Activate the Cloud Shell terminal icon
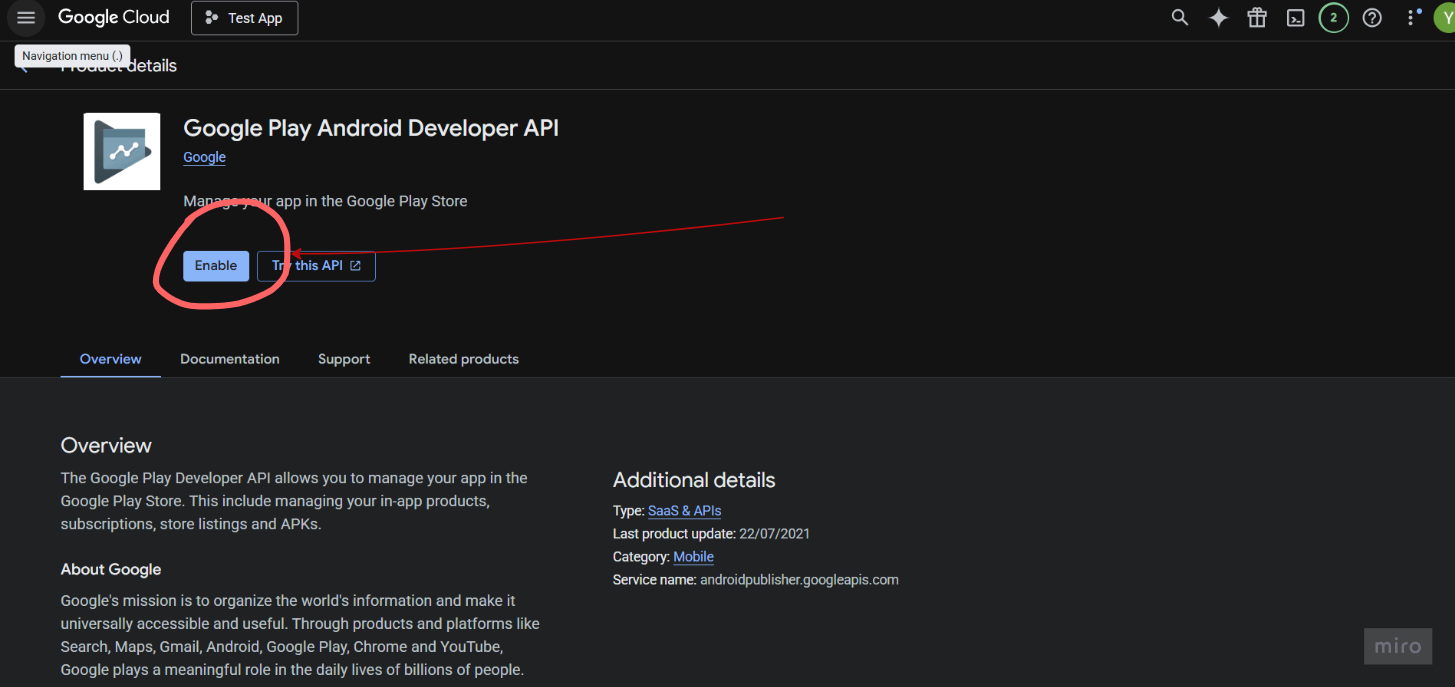This screenshot has height=687, width=1455. coord(1295,18)
